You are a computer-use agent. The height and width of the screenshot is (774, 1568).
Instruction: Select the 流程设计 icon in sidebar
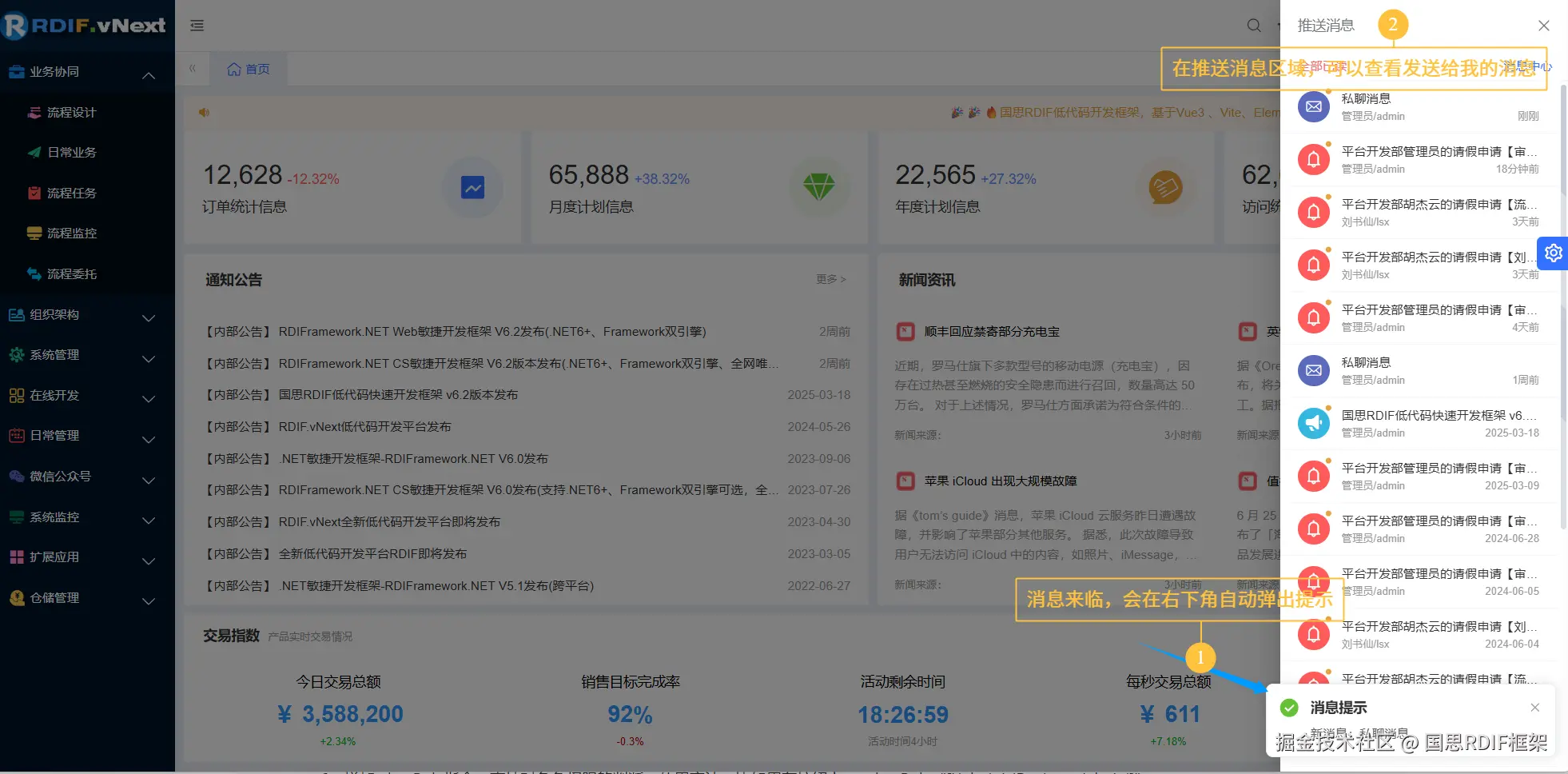34,112
